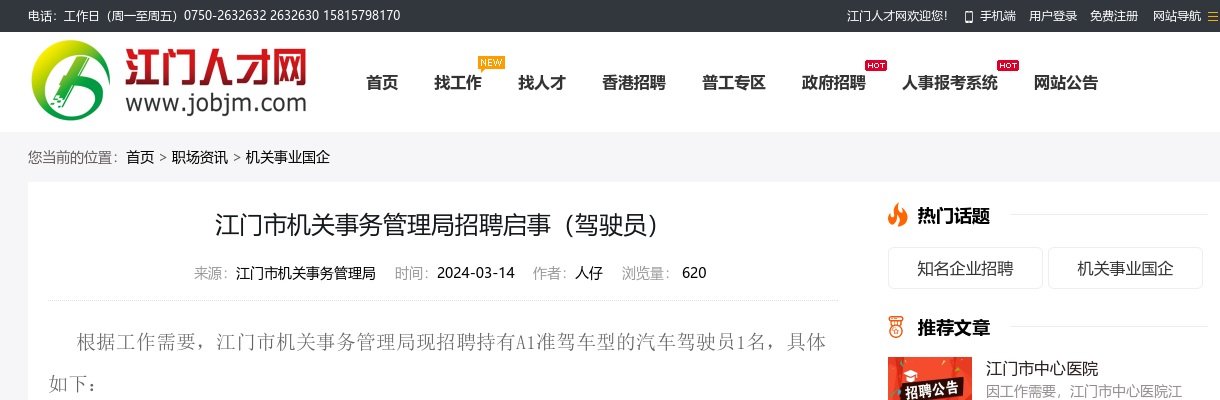
Task: Open the 网站公告 navigation item
Action: [1066, 83]
